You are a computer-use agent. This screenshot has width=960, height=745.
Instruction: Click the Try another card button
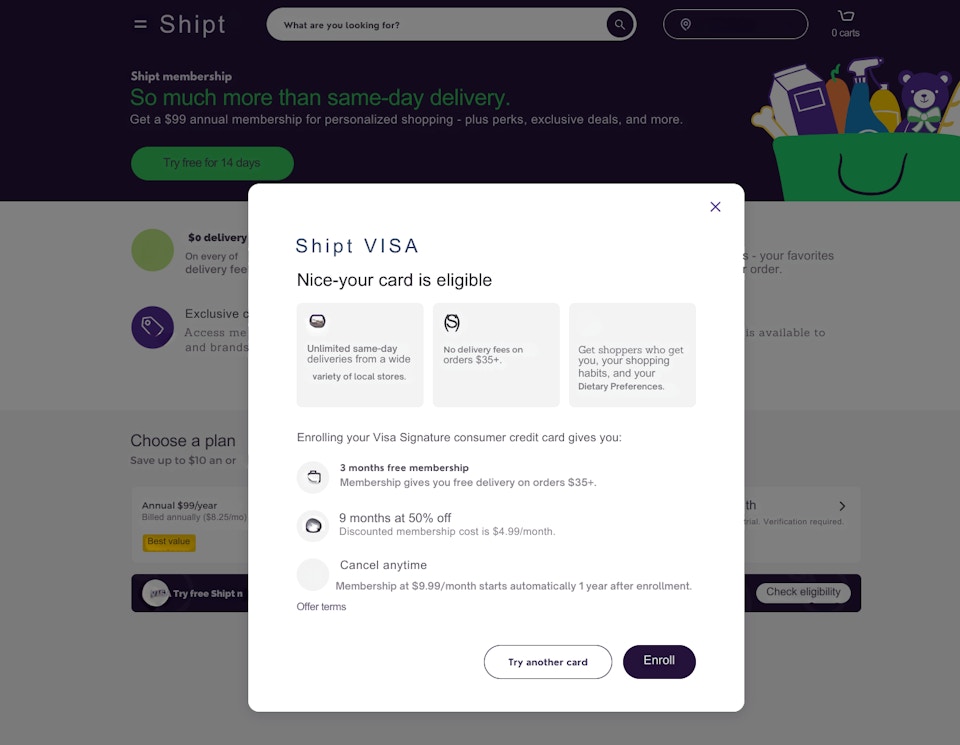(x=548, y=662)
